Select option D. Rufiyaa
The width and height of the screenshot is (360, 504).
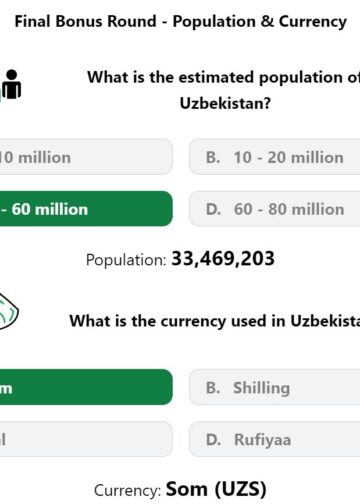[274, 439]
